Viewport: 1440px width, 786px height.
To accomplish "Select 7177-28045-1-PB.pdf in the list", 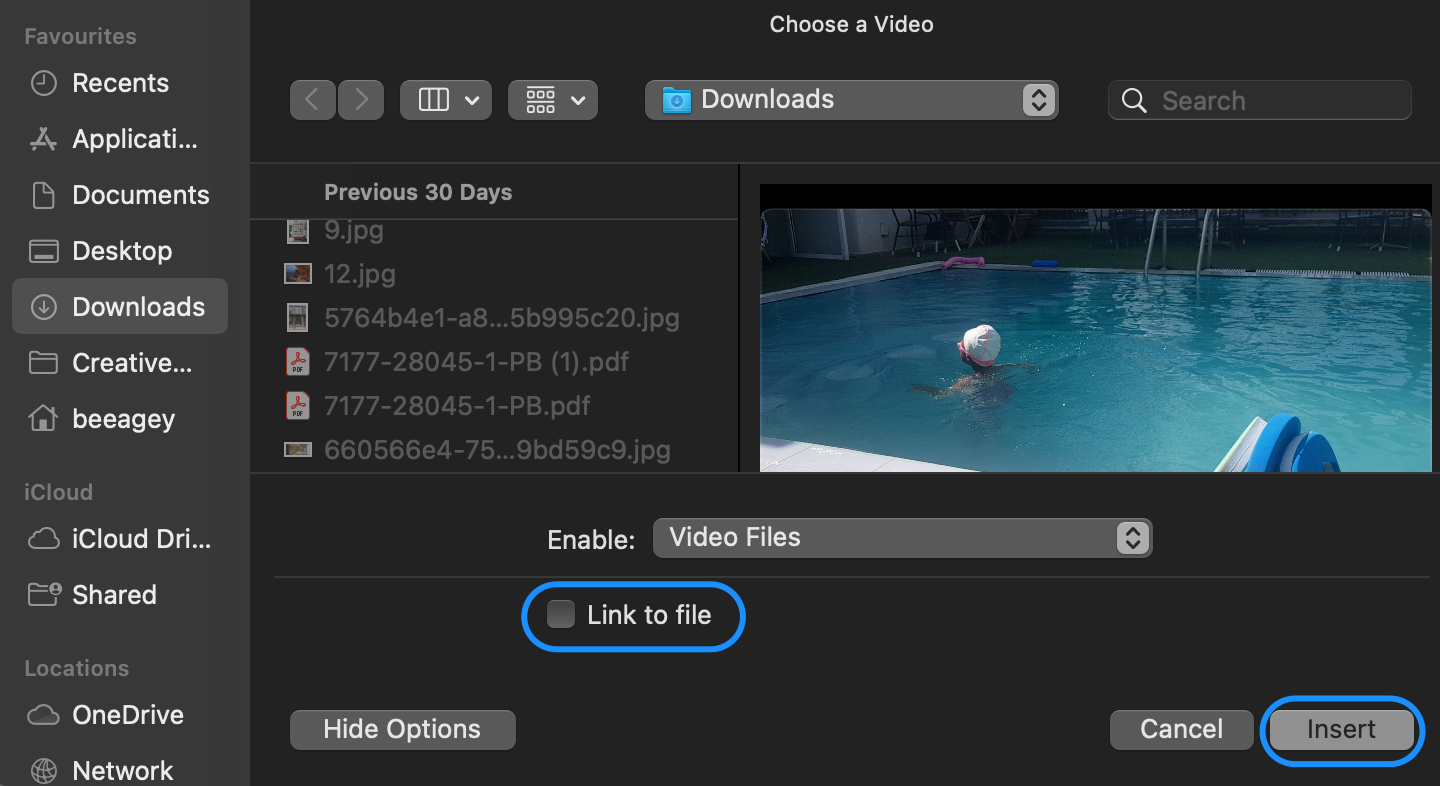I will pyautogui.click(x=456, y=405).
